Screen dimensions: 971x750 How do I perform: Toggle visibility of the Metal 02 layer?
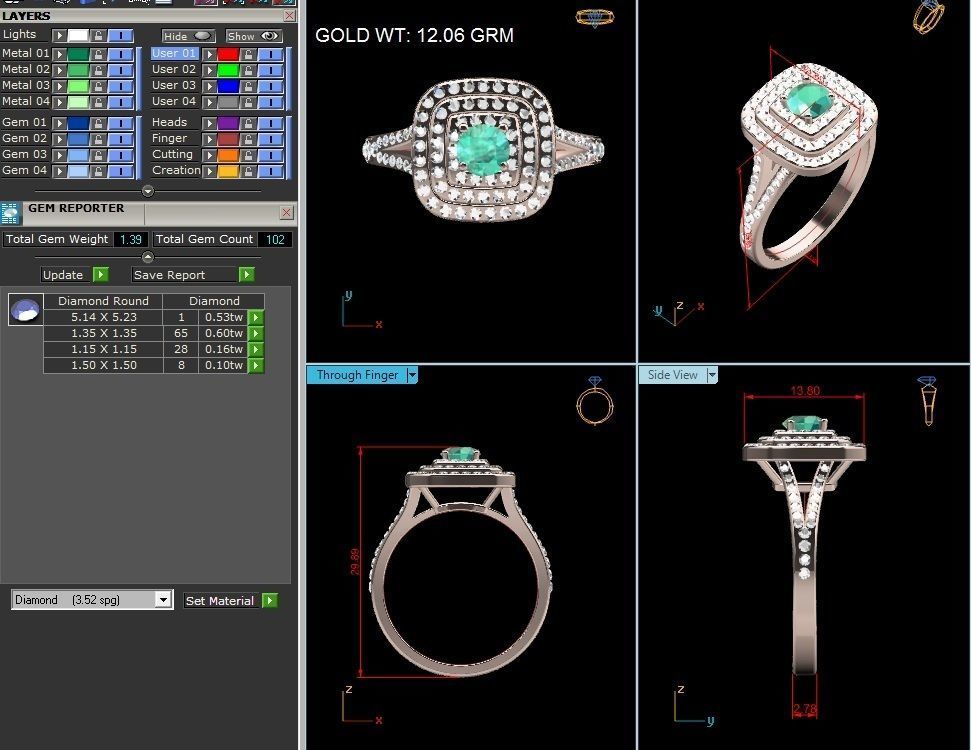pyautogui.click(x=121, y=70)
